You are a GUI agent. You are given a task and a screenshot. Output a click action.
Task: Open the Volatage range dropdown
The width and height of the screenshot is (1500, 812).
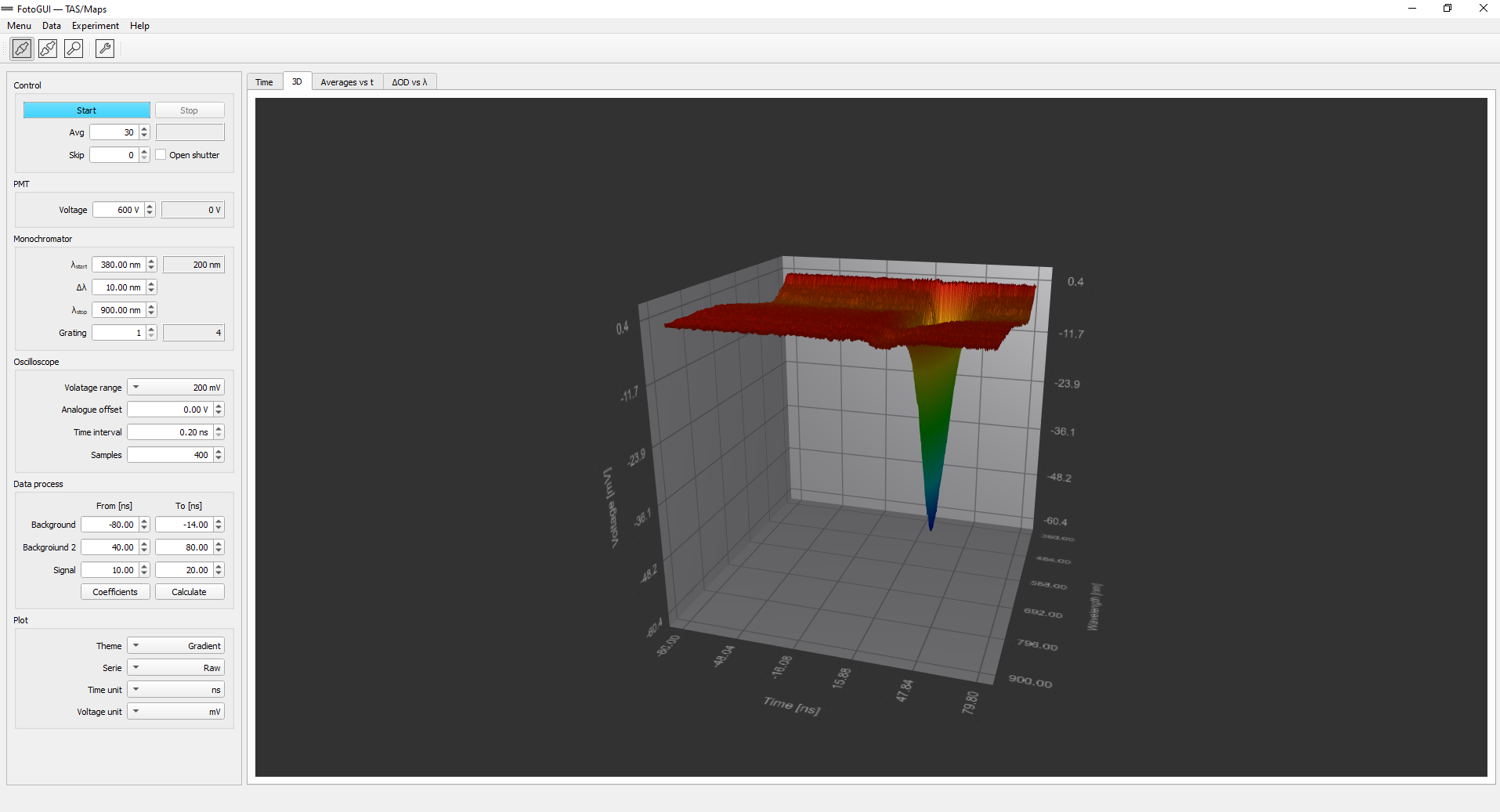point(175,388)
